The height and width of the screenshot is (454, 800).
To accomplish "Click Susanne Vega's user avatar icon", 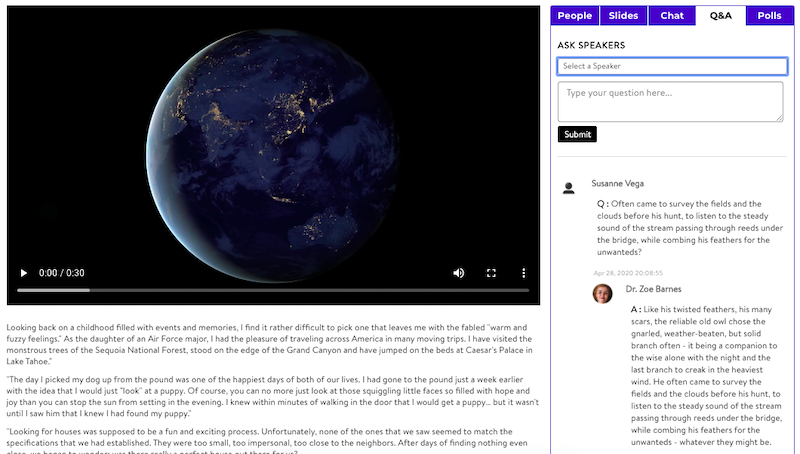I will (x=568, y=188).
